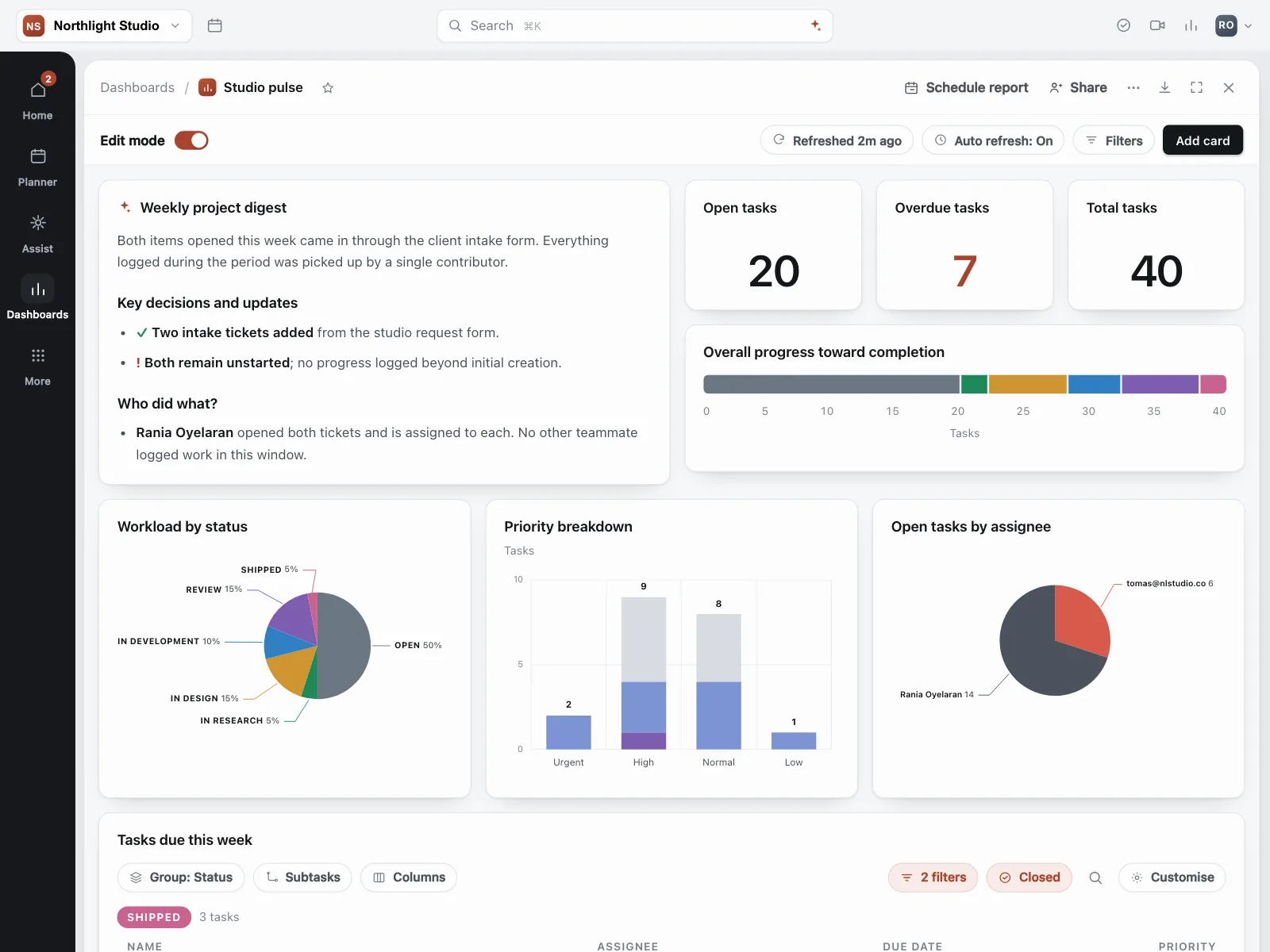This screenshot has width=1270, height=952.
Task: Focus the Search field
Action: pos(634,25)
